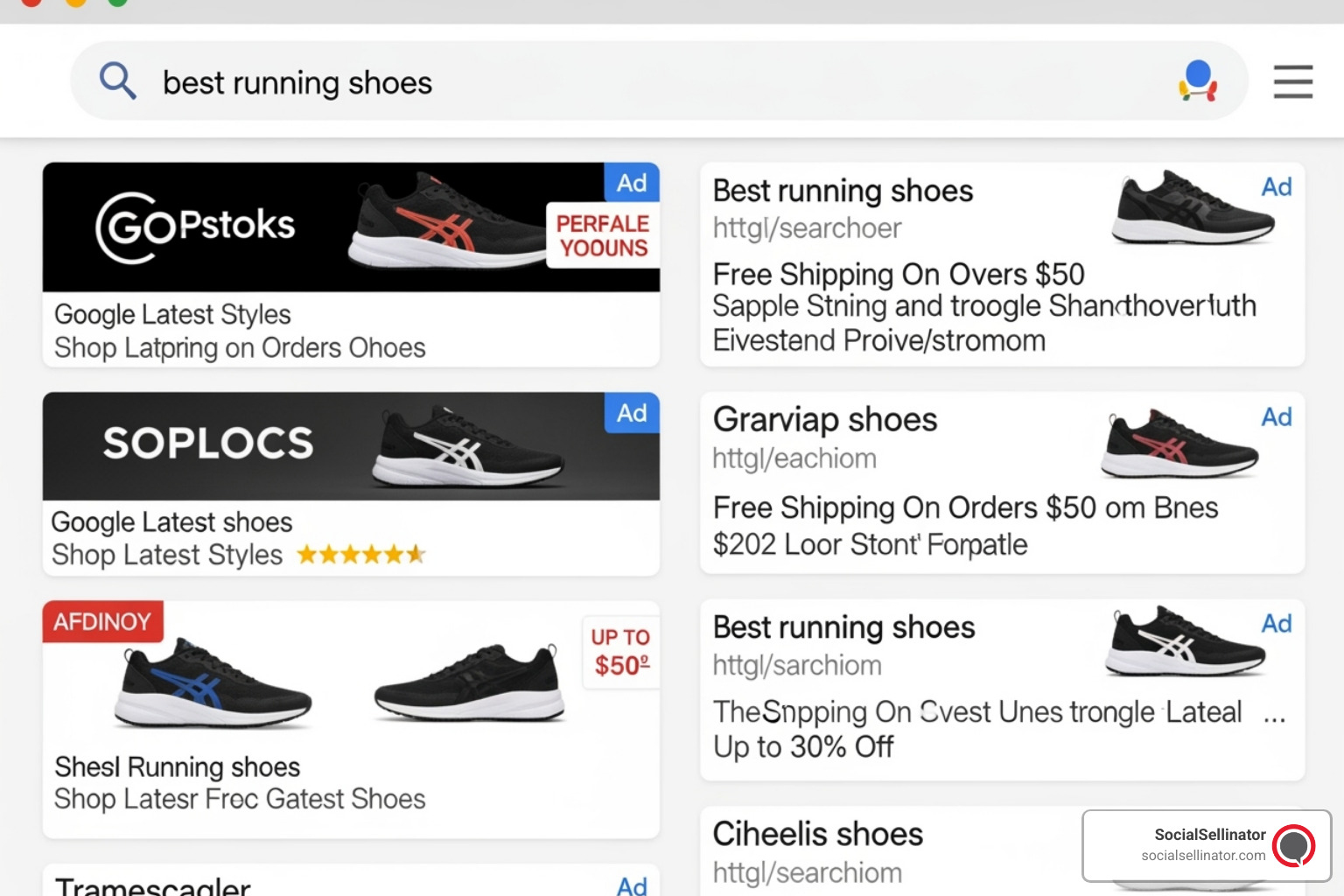Click the Ad badge beside Grarviap shoes
The image size is (1344, 896).
pyautogui.click(x=1277, y=417)
